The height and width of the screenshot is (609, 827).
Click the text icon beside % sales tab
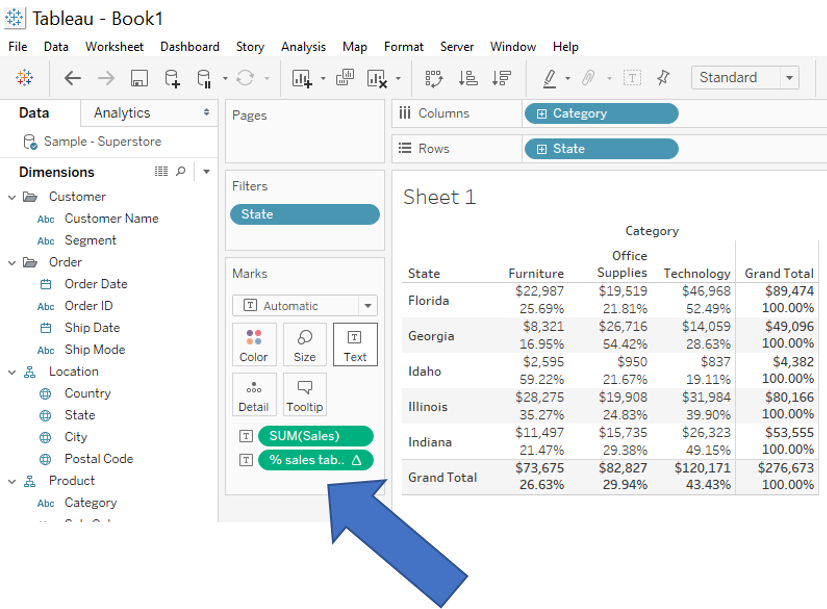click(x=246, y=460)
